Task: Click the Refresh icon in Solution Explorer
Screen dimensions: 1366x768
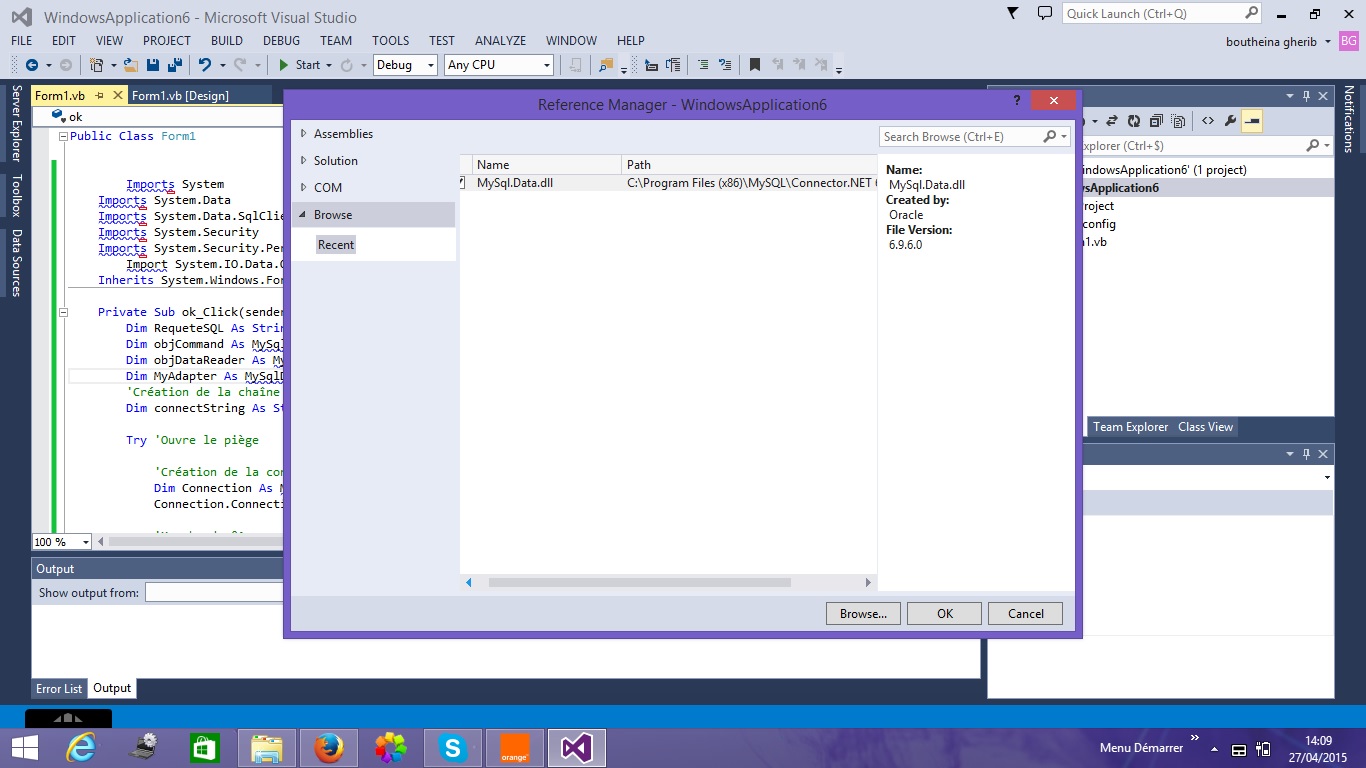Action: (x=1133, y=121)
